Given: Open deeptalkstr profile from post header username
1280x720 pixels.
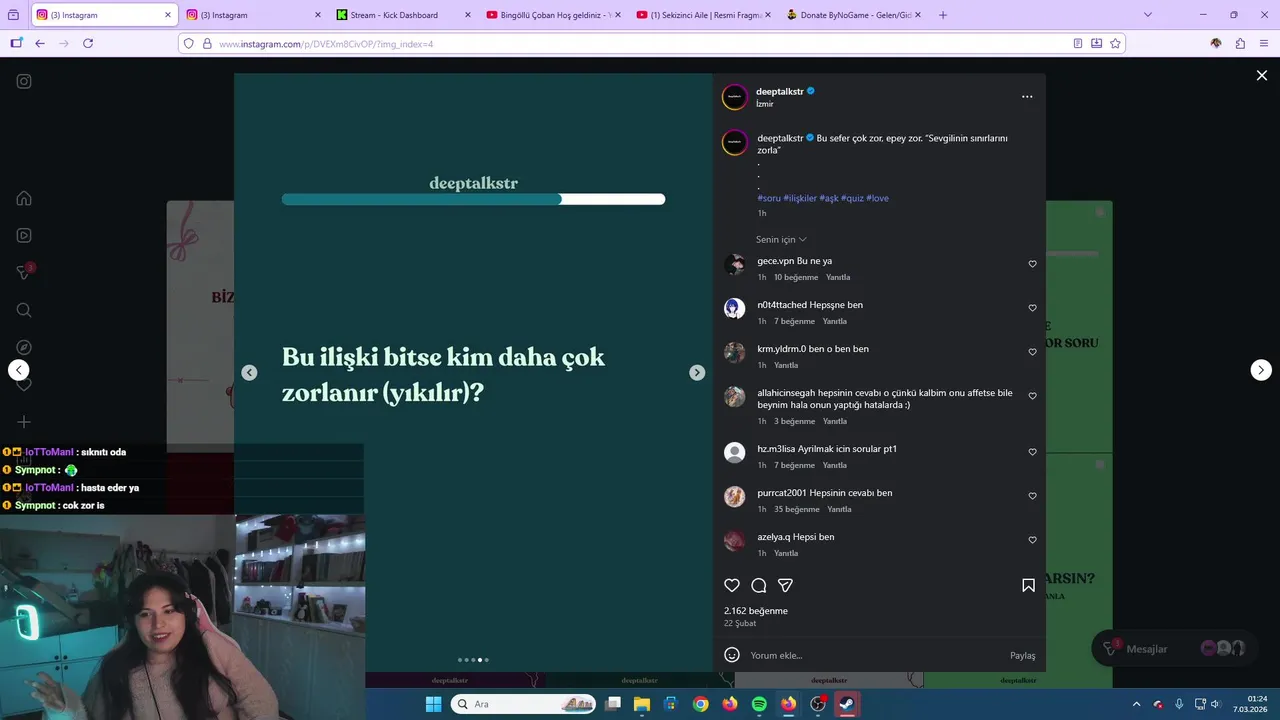Looking at the screenshot, I should click(x=779, y=91).
